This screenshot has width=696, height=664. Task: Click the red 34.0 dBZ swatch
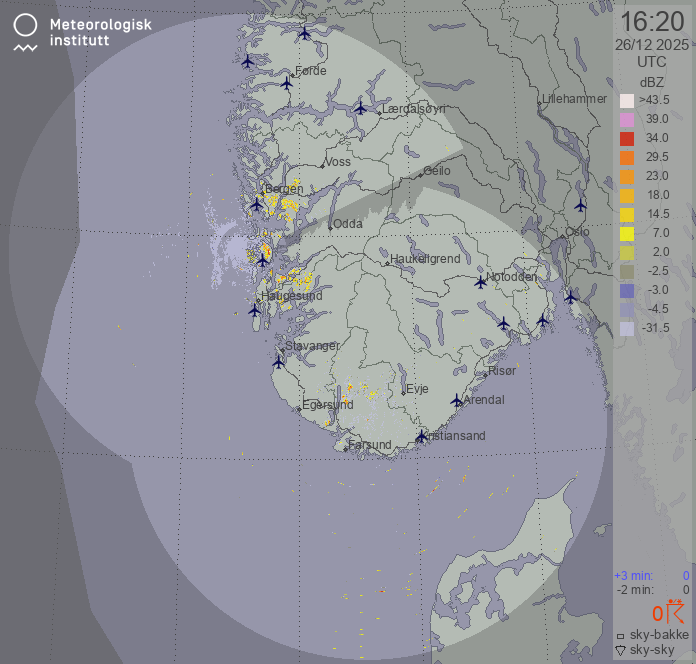point(627,139)
